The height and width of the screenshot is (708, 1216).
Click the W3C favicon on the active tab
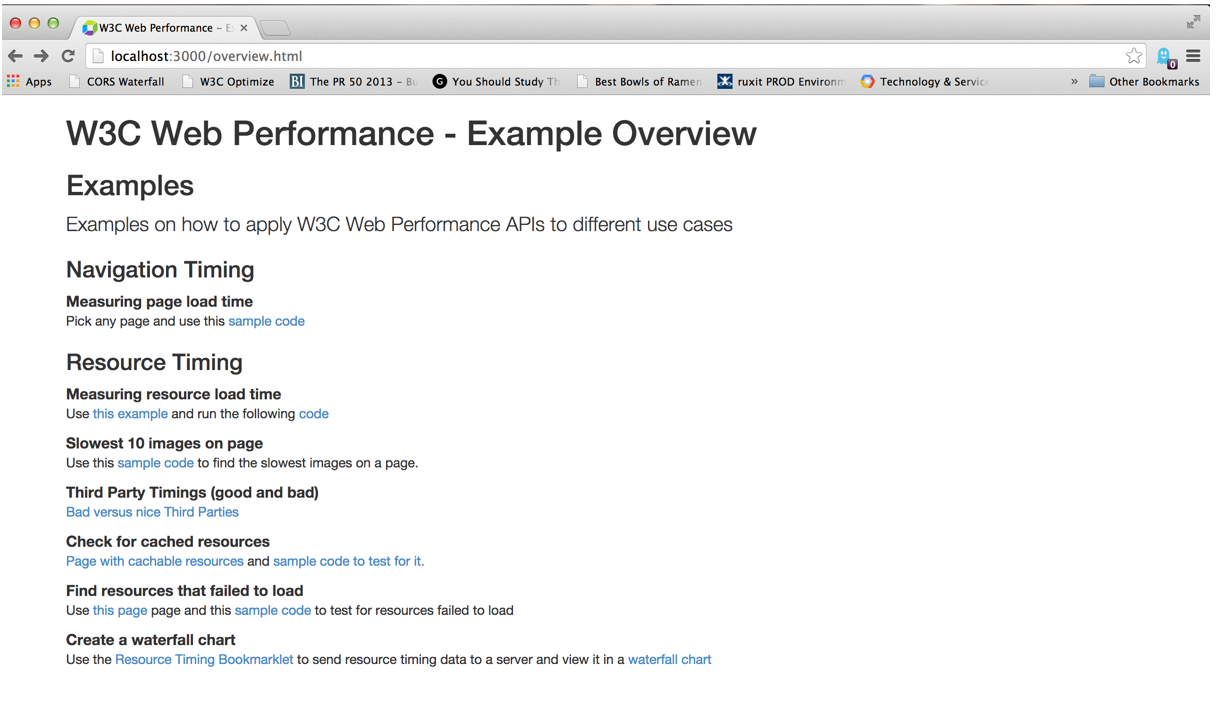click(88, 28)
